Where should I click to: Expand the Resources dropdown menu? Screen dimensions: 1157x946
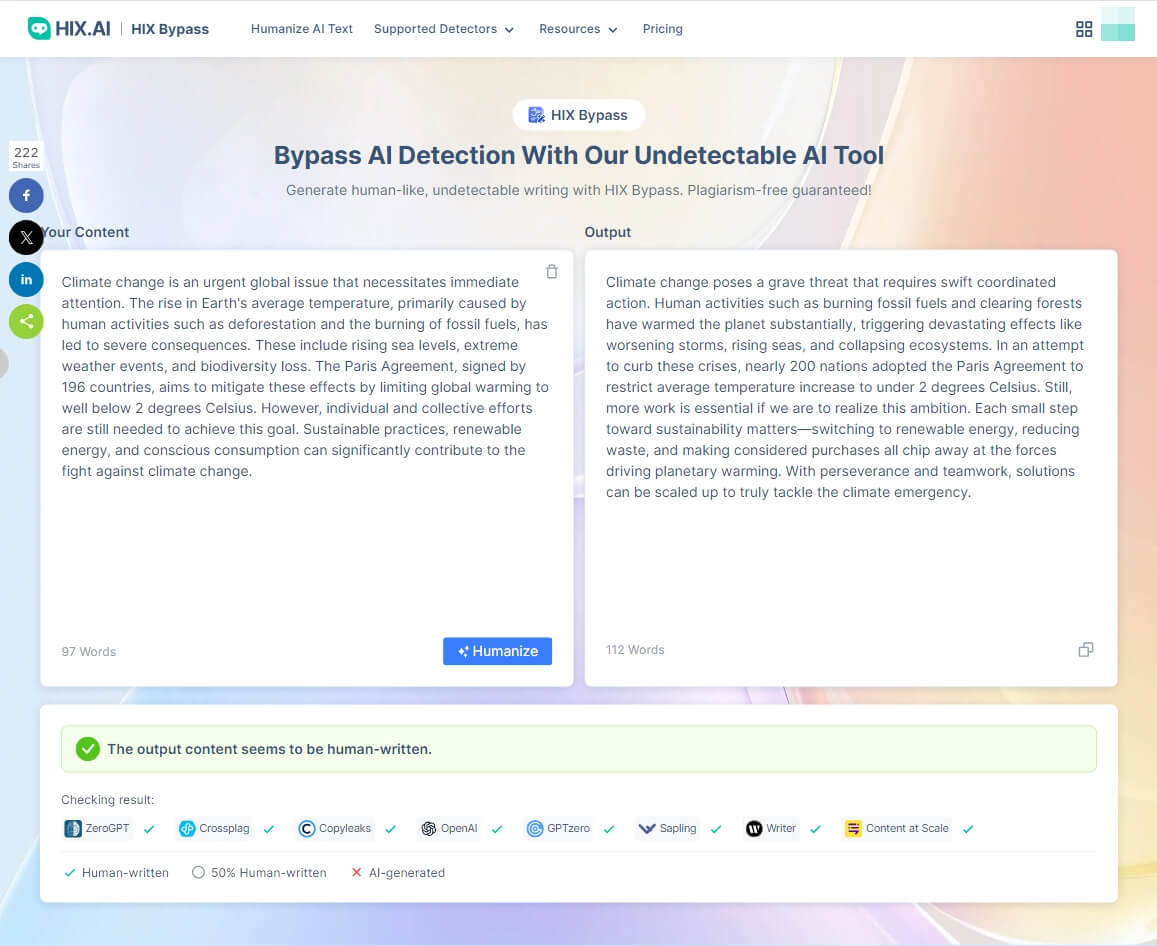578,29
